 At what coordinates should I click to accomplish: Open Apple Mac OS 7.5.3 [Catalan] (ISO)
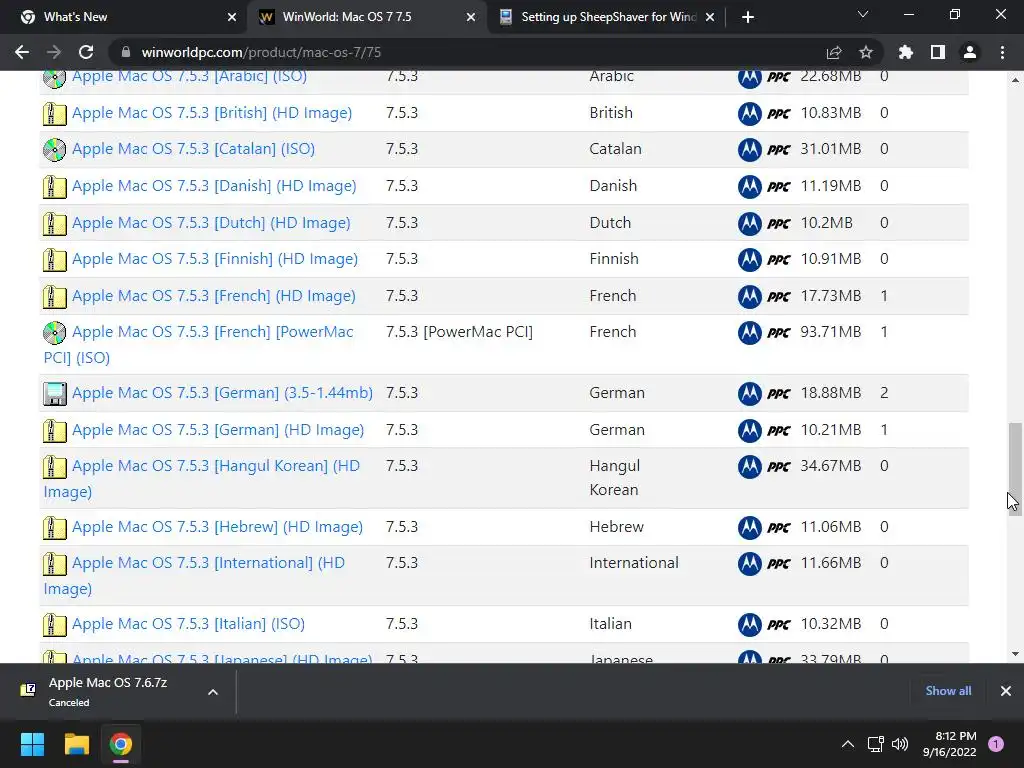193,149
